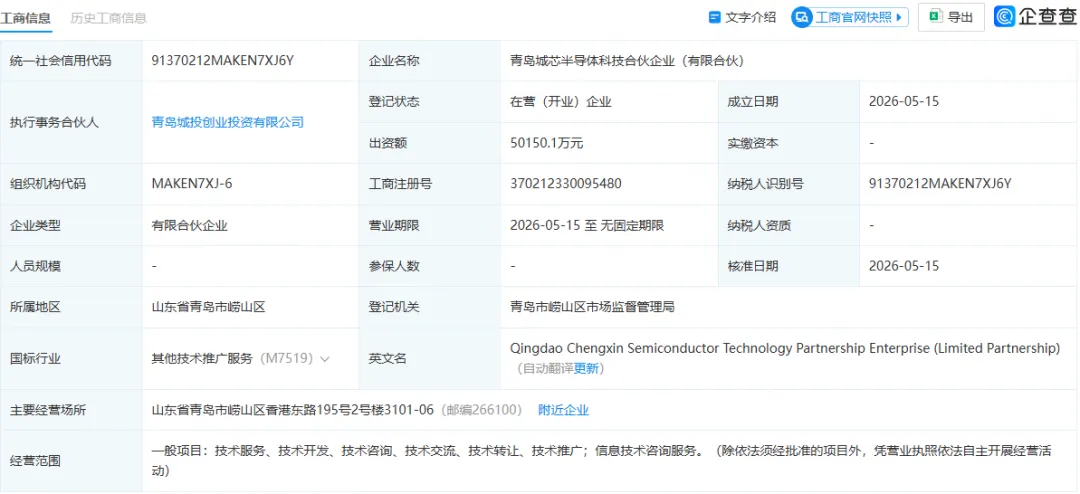Click business term 2026-05-15 至 无固定期限
1080x494 pixels.
click(587, 225)
